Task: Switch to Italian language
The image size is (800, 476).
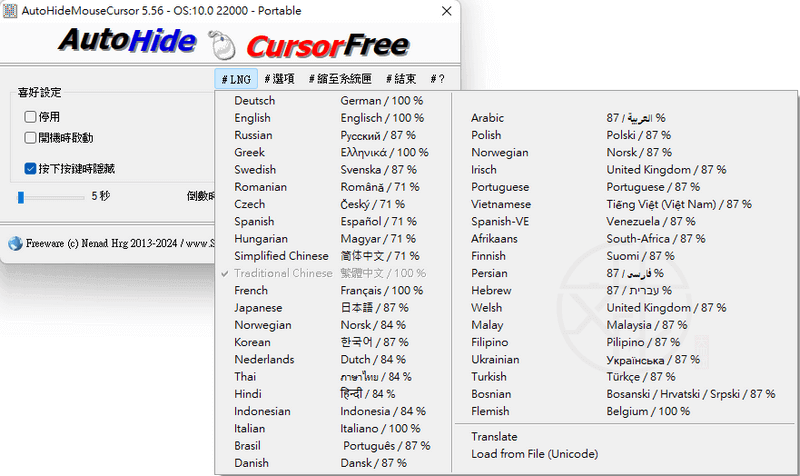Action: pos(333,429)
